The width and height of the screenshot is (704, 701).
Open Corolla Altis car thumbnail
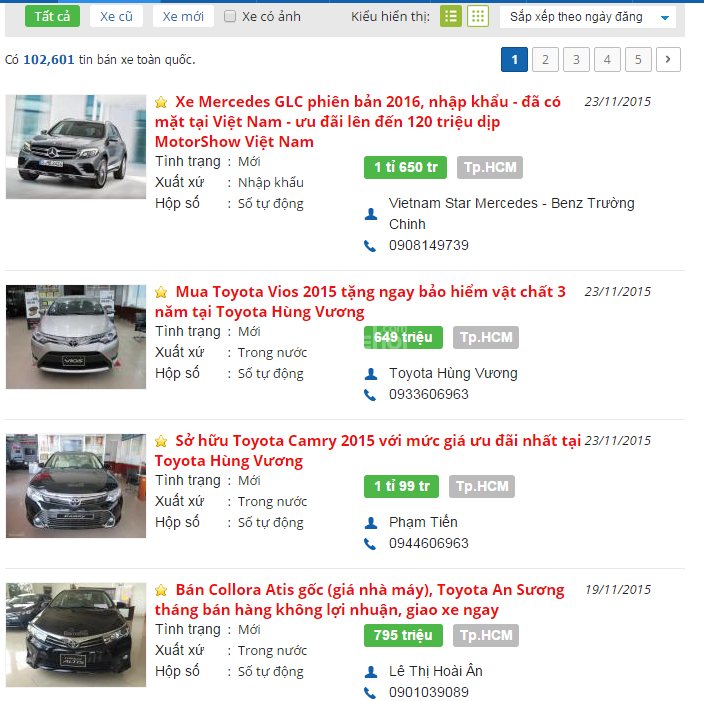pyautogui.click(x=76, y=635)
